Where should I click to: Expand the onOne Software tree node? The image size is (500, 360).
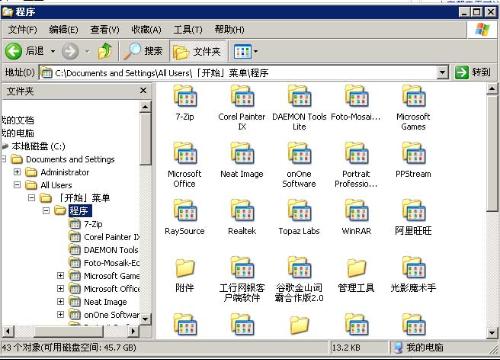tap(60, 315)
